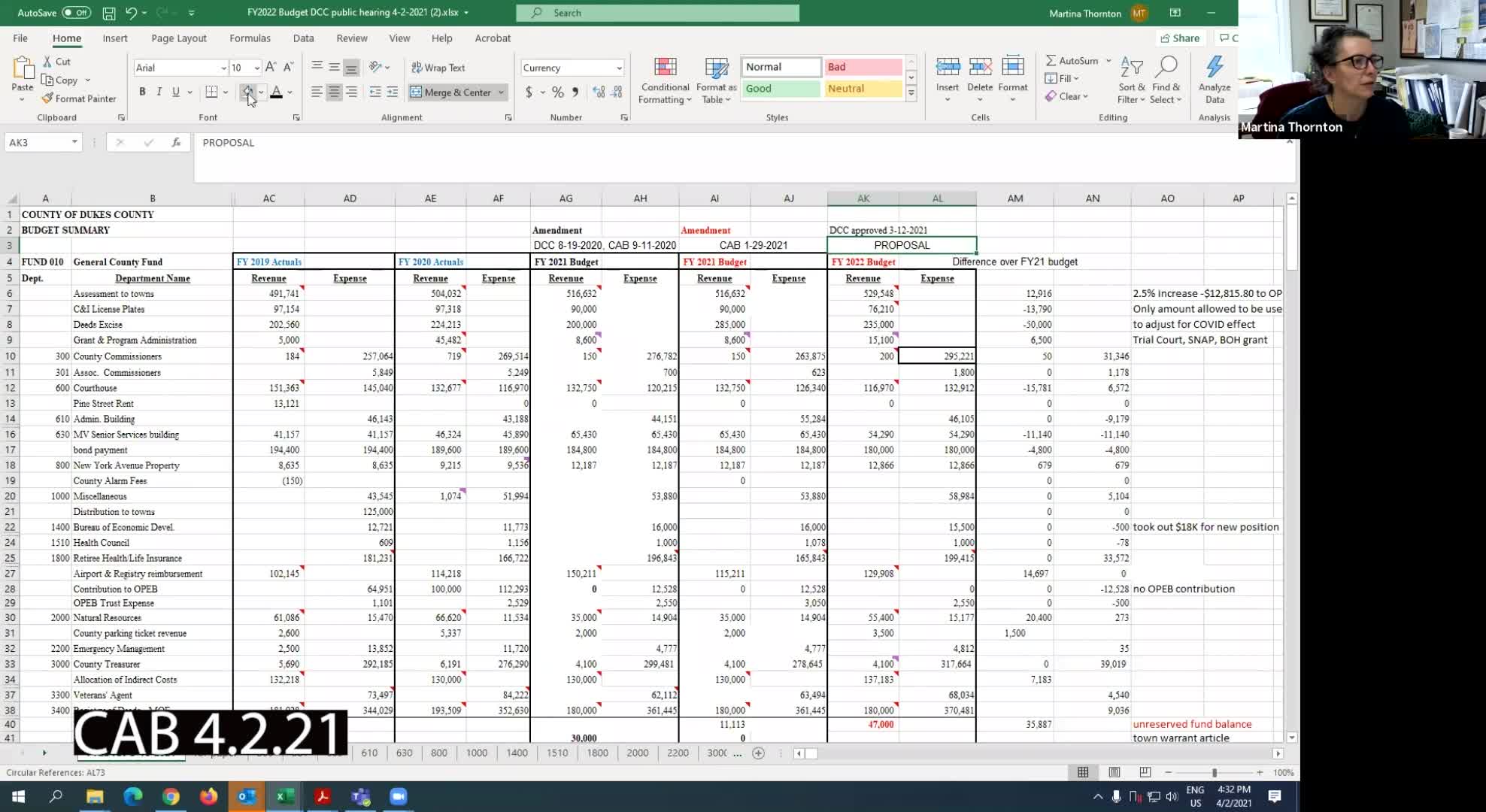Toggle Underline formatting

coord(176,92)
